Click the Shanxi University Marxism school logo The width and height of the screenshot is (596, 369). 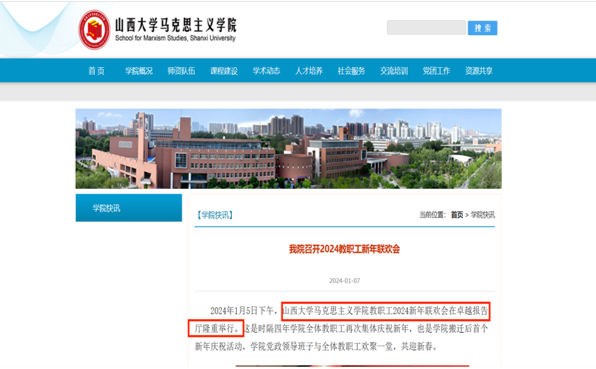[x=94, y=30]
